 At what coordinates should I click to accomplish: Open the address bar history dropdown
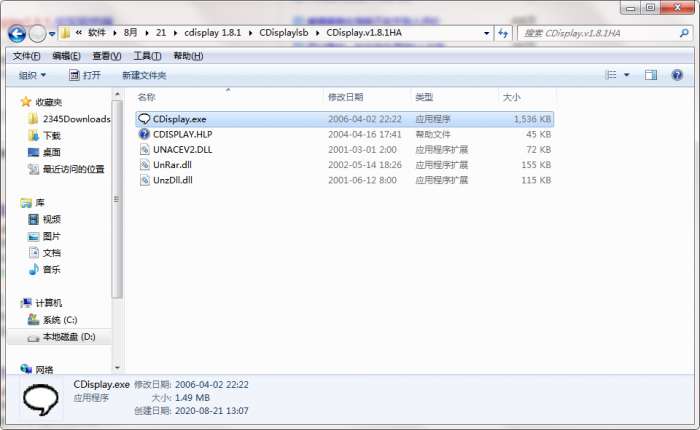[486, 33]
